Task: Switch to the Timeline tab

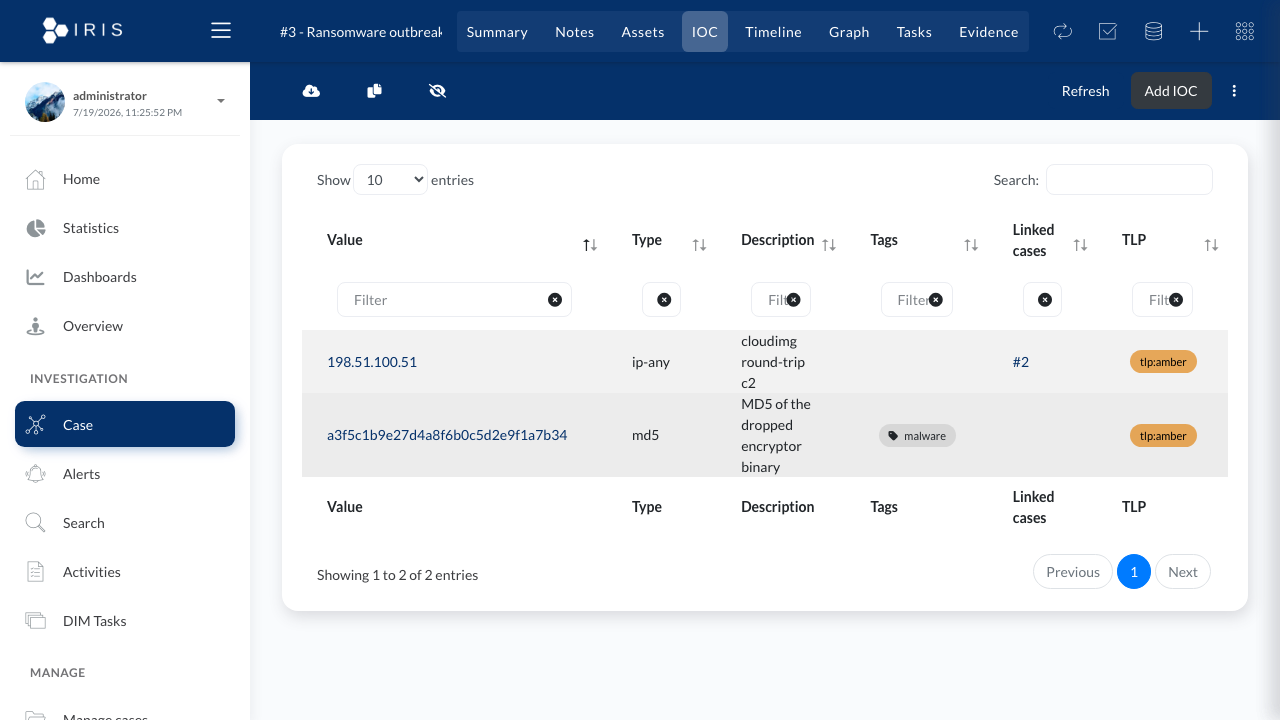Action: (x=773, y=31)
